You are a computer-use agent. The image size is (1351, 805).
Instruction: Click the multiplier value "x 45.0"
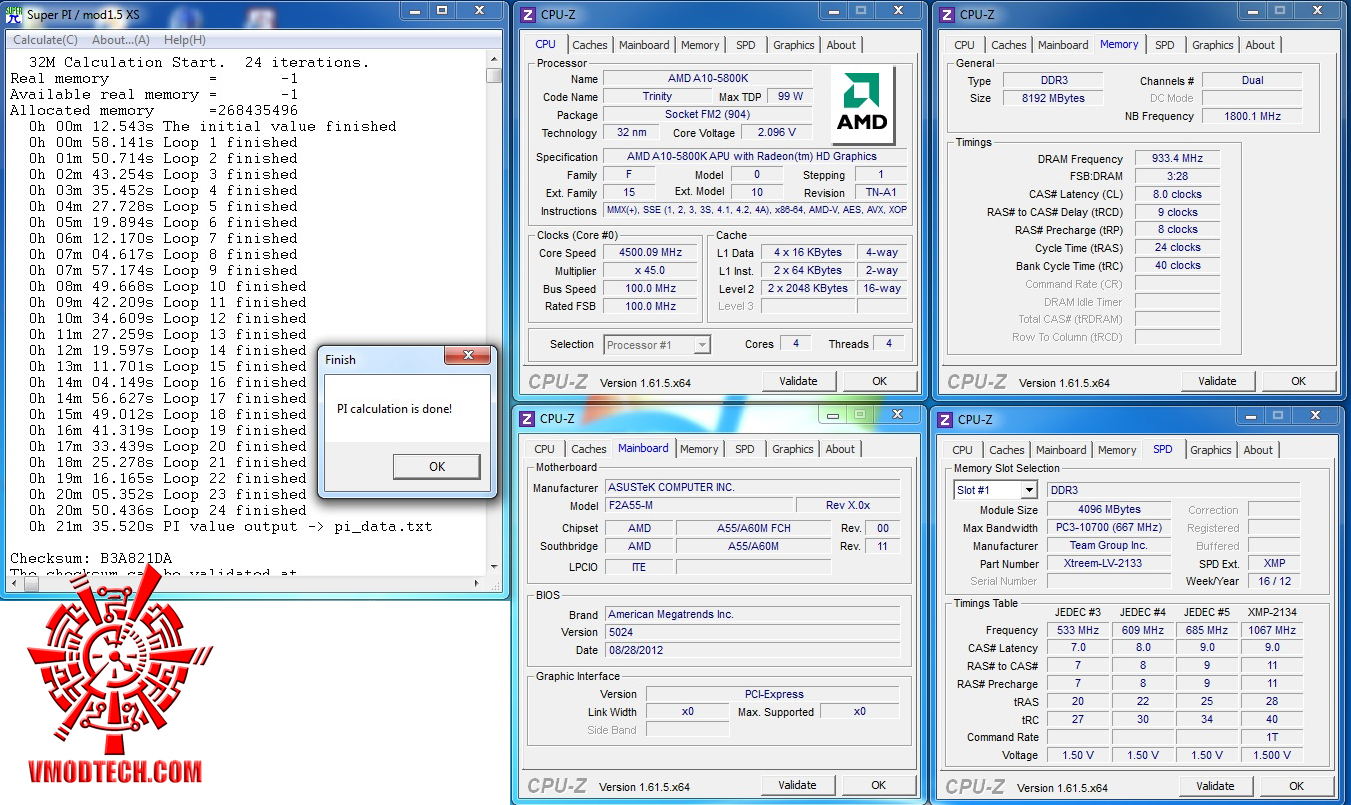coord(651,271)
